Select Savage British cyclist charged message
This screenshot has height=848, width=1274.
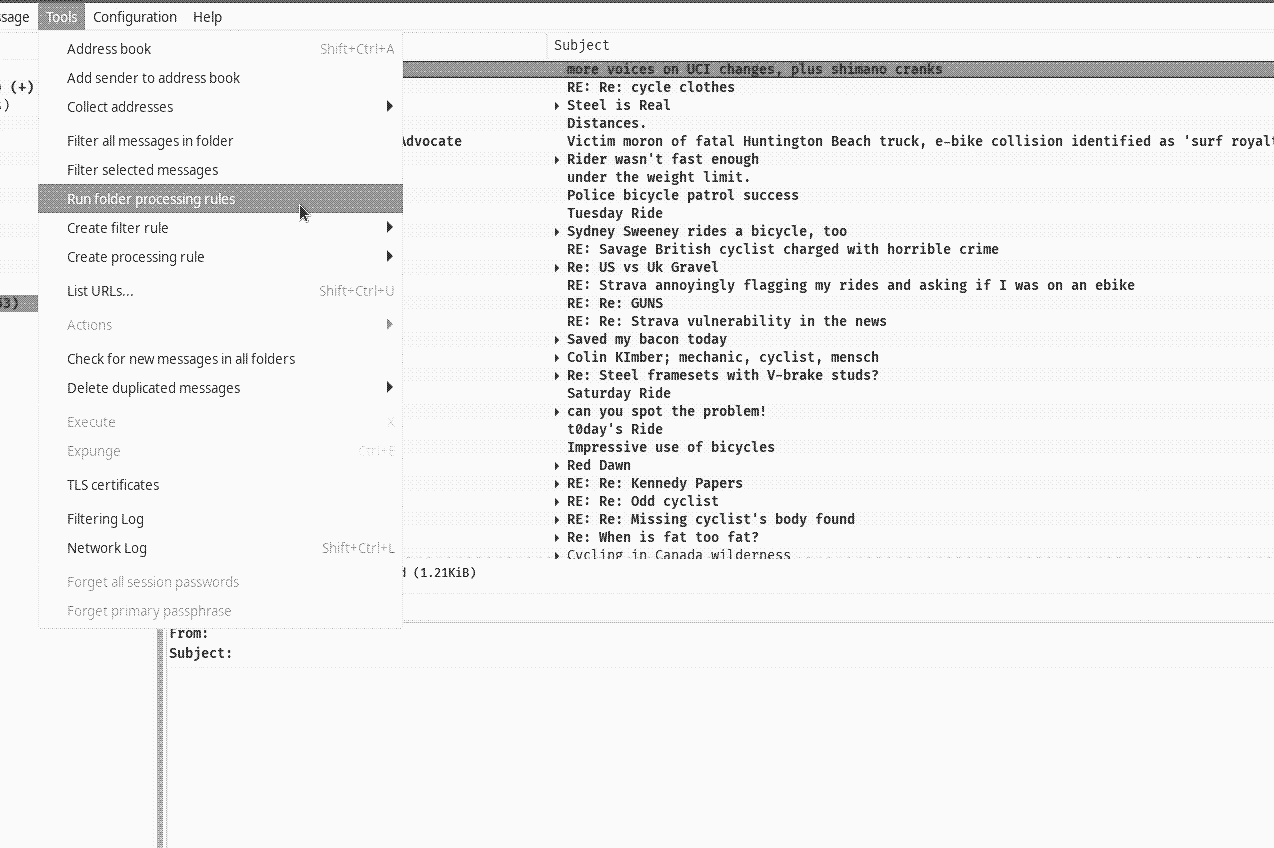click(x=783, y=249)
